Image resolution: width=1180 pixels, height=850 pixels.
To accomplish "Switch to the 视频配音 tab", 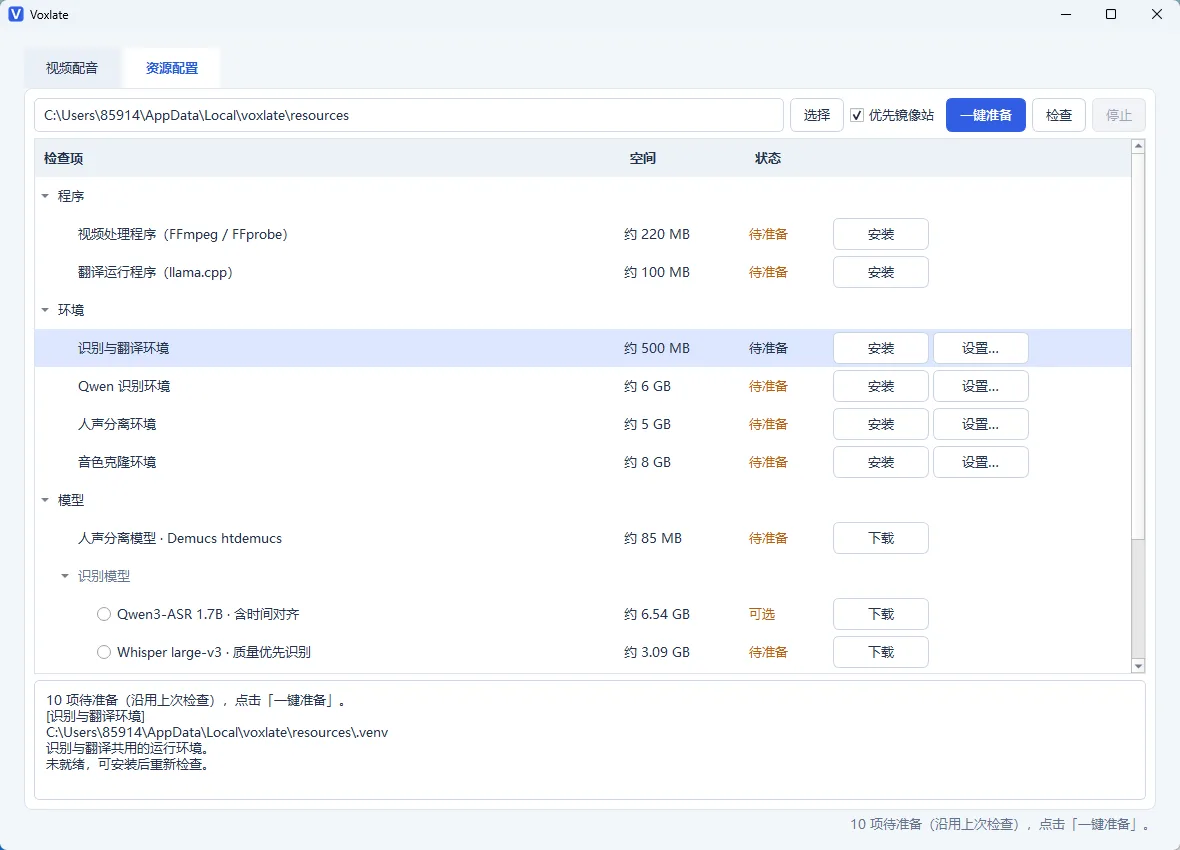I will tap(71, 68).
